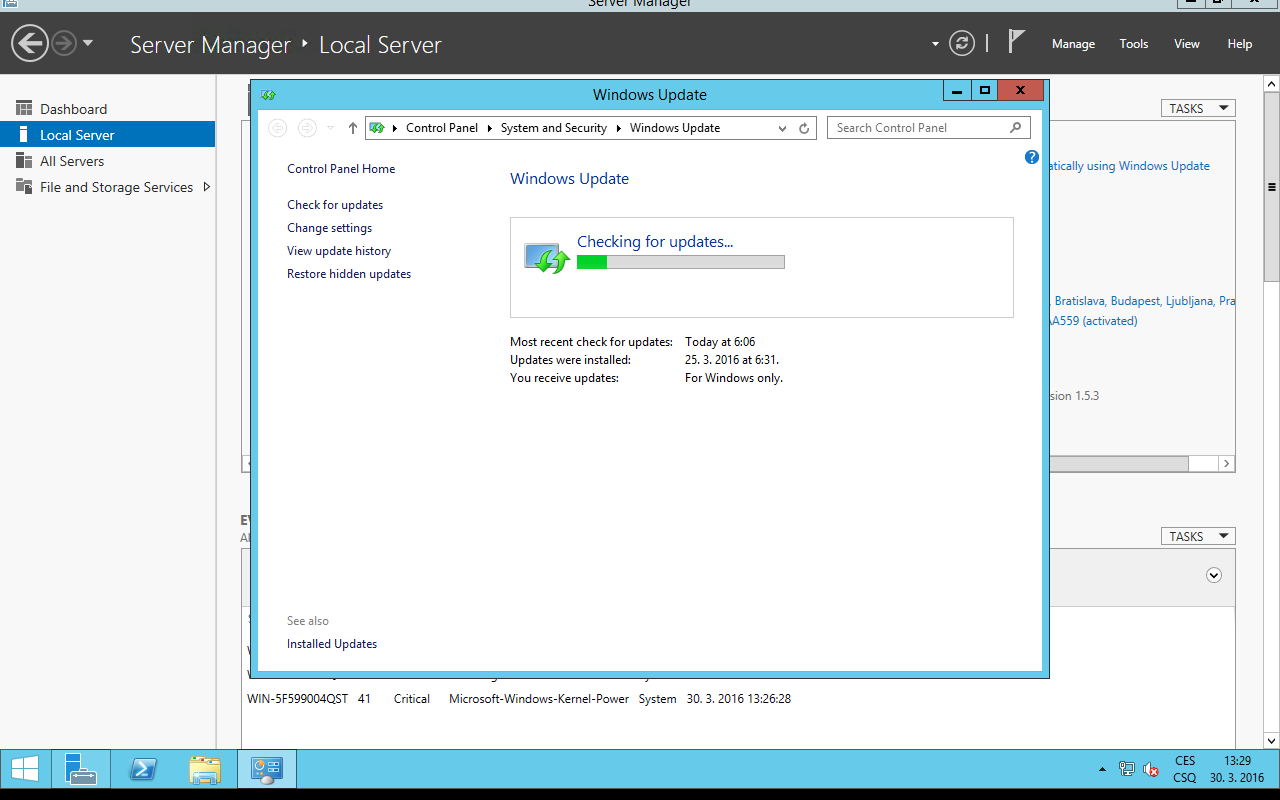Select File and Storage Services
Image resolution: width=1280 pixels, height=800 pixels.
116,187
